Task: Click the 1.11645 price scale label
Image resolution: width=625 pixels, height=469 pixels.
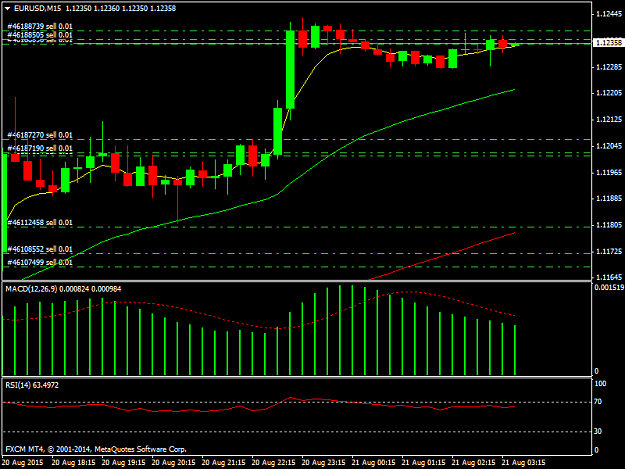Action: click(609, 277)
